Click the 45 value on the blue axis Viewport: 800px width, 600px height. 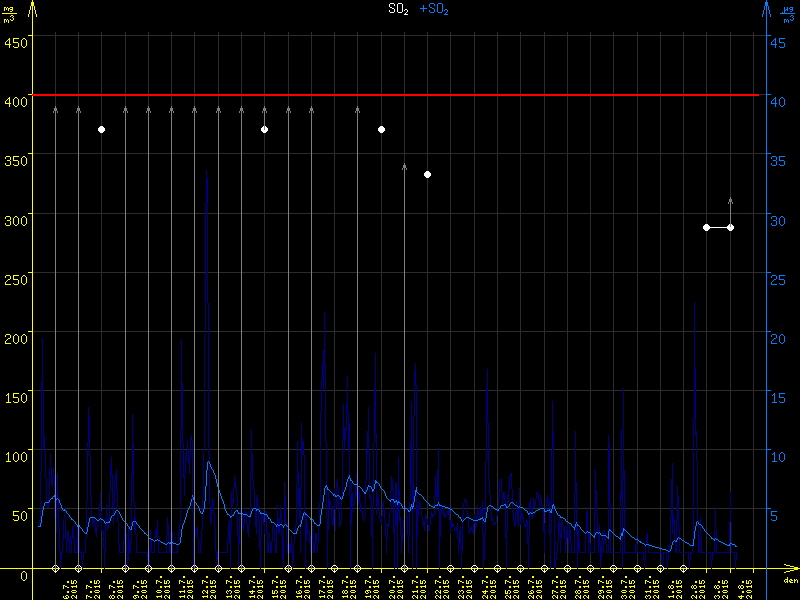click(x=781, y=42)
